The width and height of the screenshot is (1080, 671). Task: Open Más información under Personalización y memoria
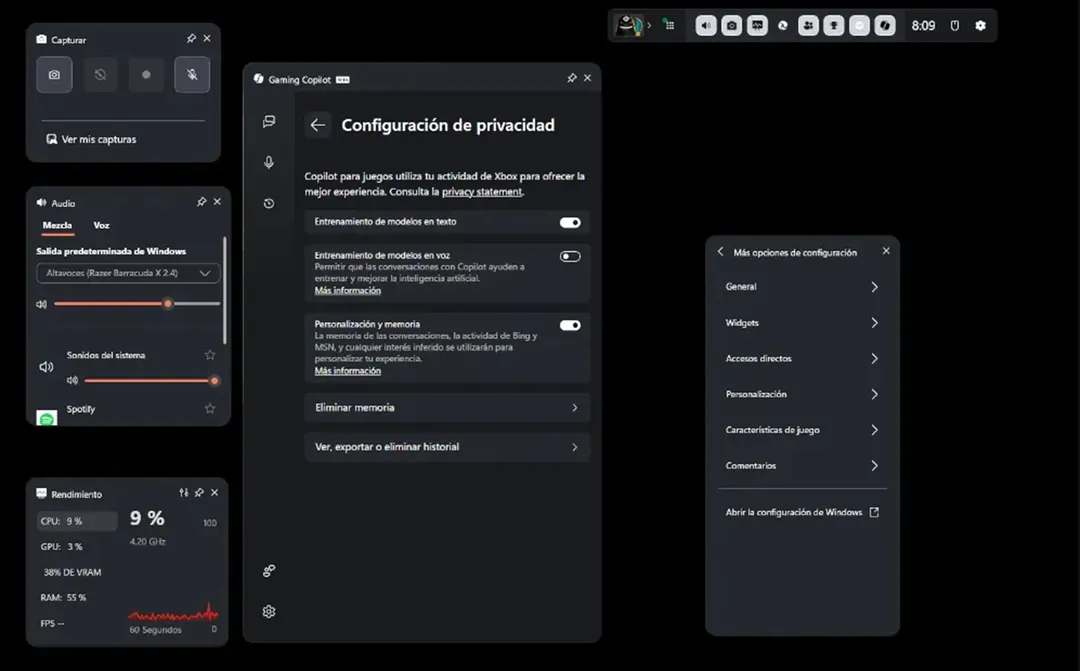coord(348,371)
